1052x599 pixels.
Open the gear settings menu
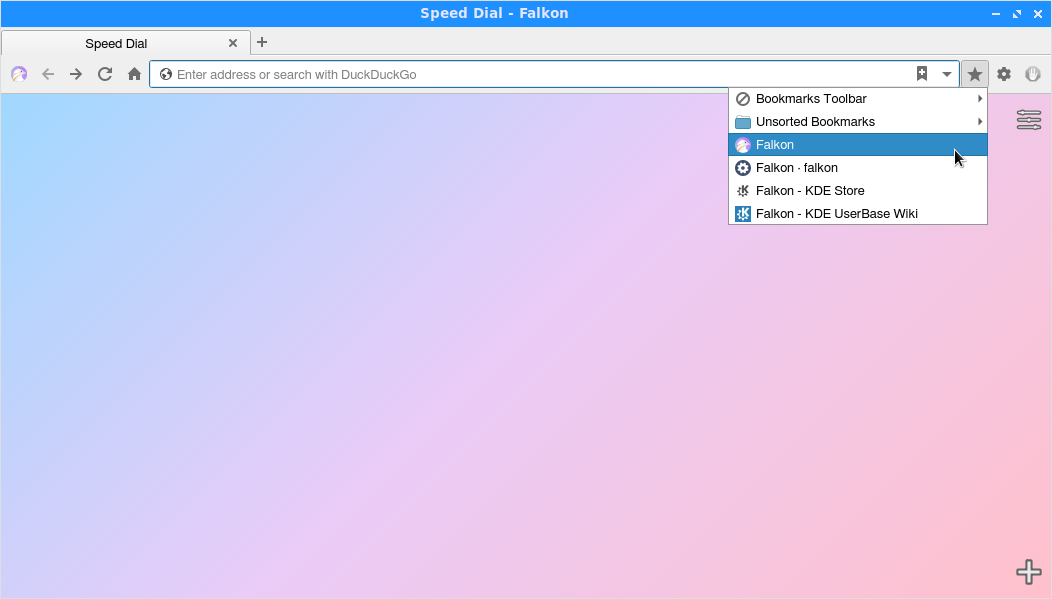1004,74
